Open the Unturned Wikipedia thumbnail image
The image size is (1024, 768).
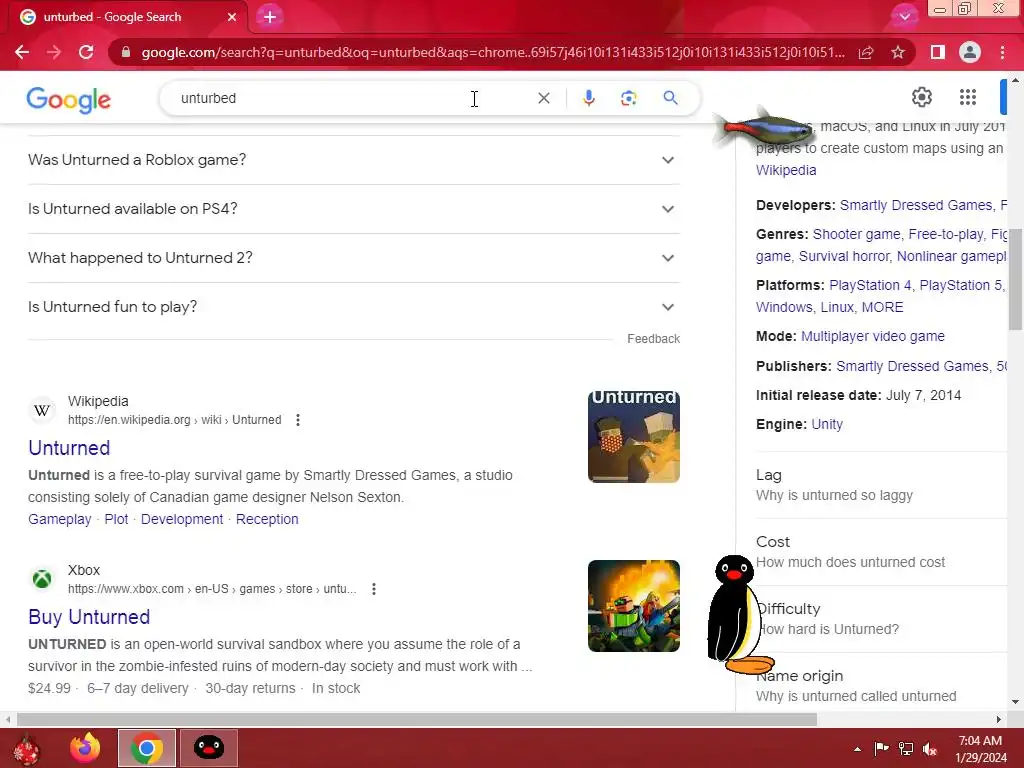click(633, 437)
